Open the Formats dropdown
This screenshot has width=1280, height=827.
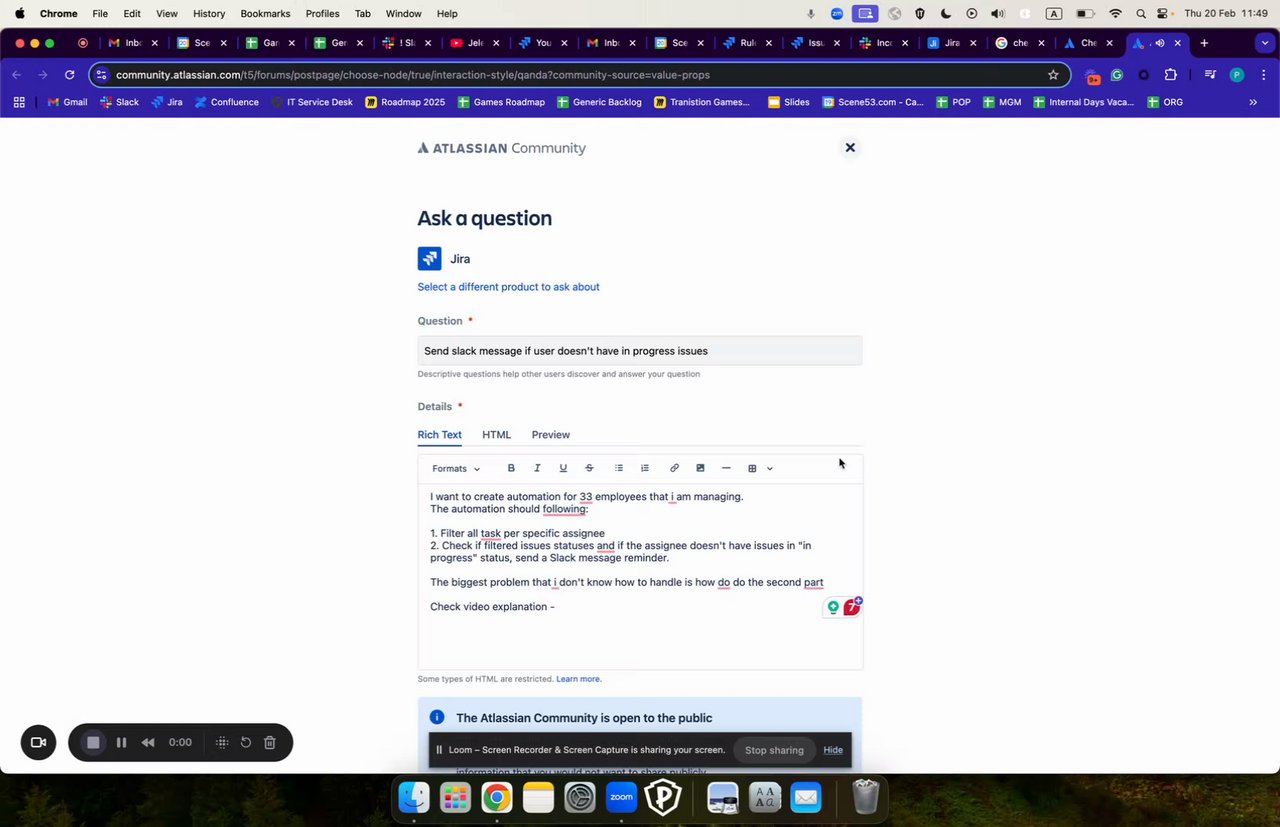tap(456, 468)
